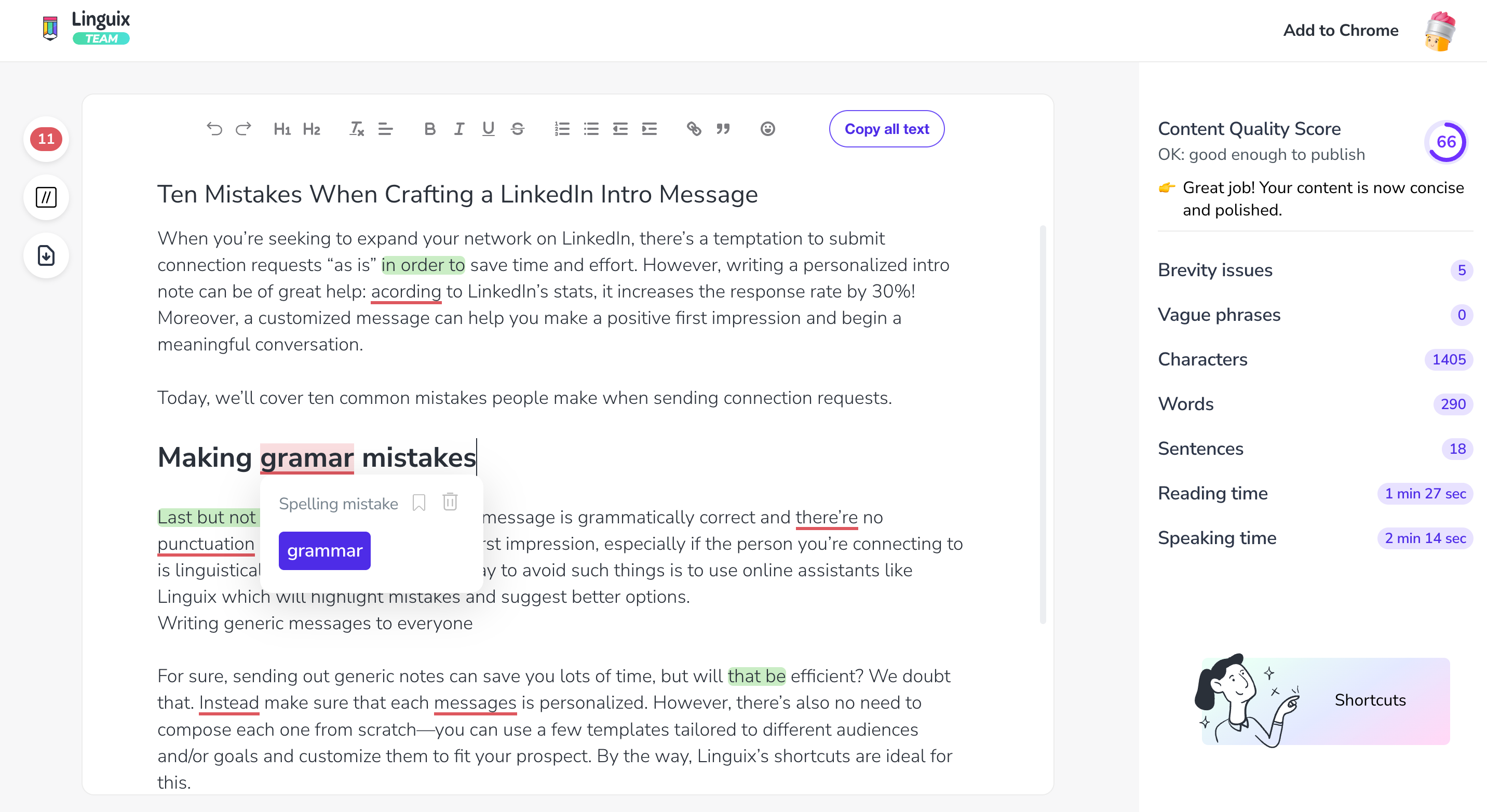Accept the 'grammar' spelling suggestion
This screenshot has width=1487, height=812.
325,550
